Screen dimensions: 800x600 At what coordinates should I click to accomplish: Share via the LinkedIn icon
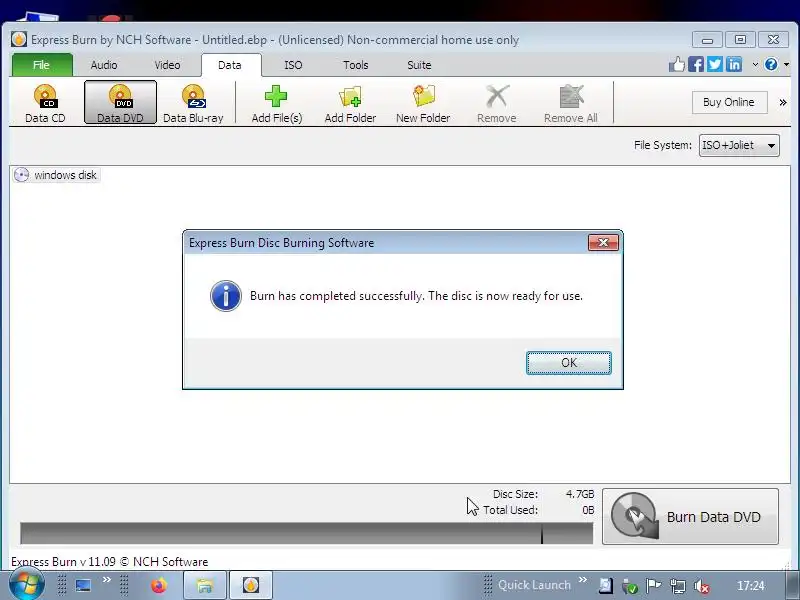point(734,64)
